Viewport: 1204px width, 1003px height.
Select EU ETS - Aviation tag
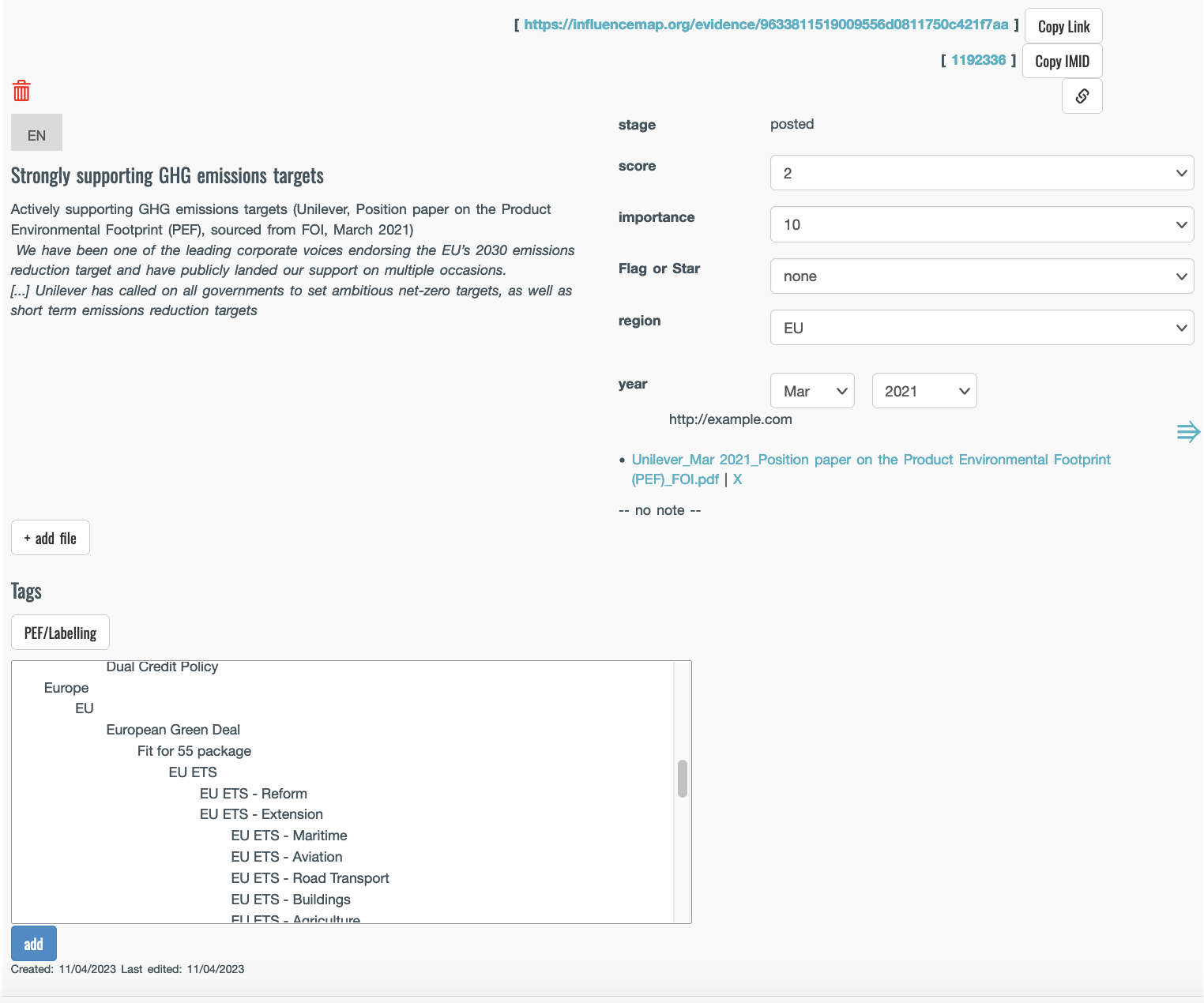287,857
